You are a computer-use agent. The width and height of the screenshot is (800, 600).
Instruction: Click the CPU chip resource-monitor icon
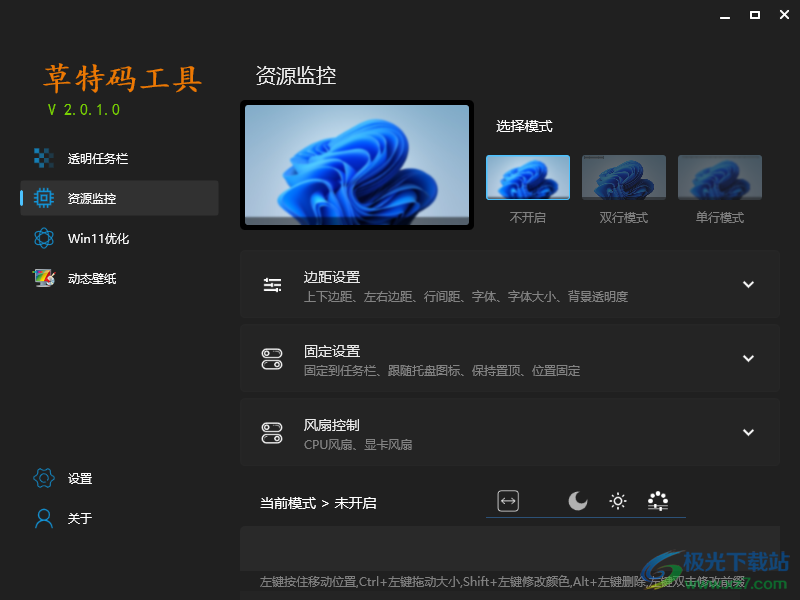(x=44, y=198)
